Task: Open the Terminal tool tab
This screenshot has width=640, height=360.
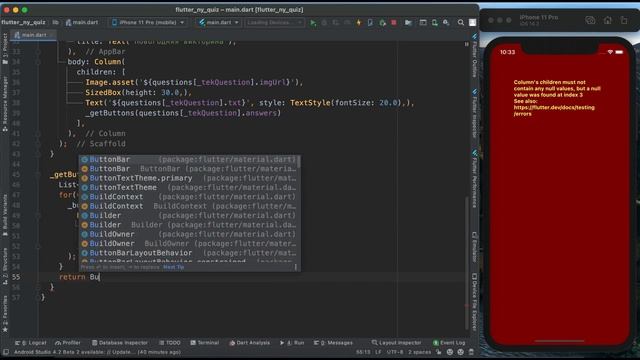Action: (x=204, y=343)
